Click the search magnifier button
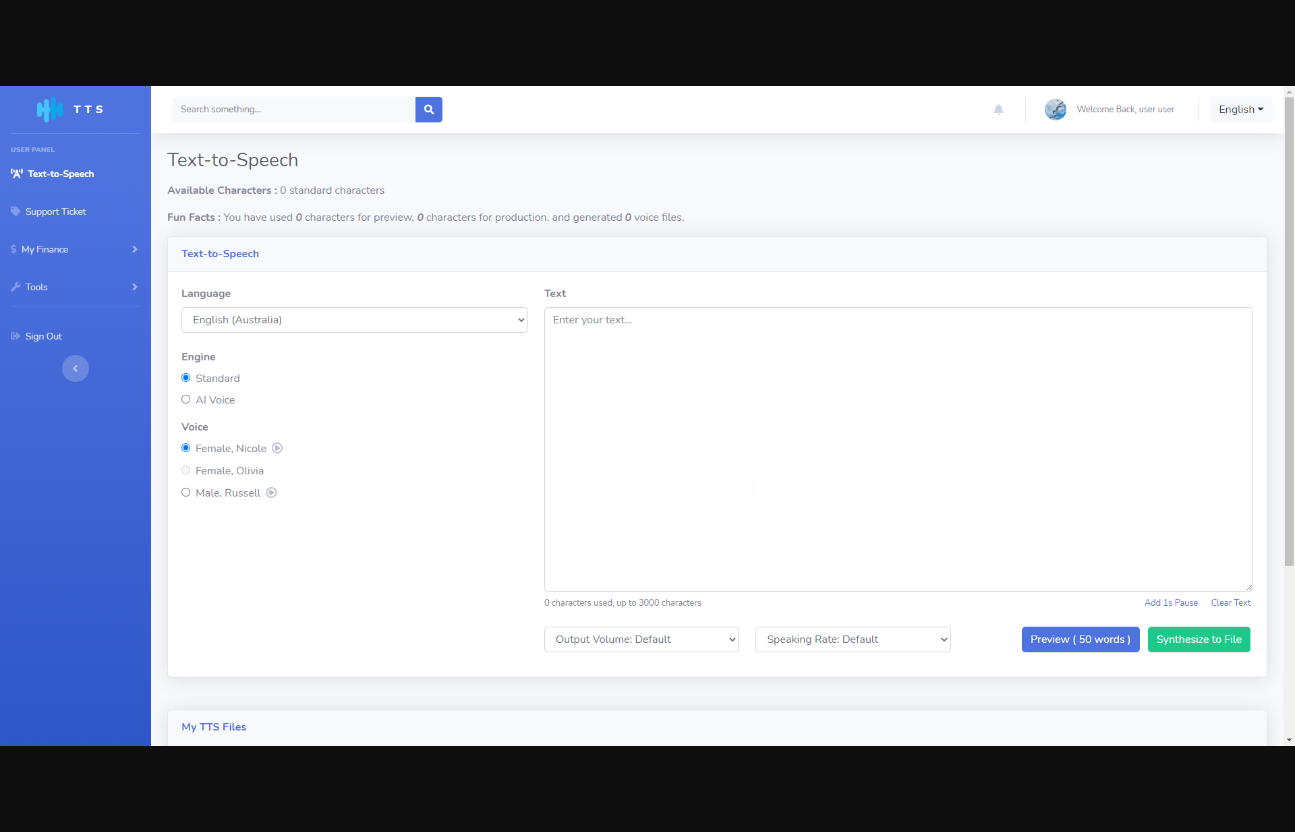This screenshot has height=832, width=1295. click(x=428, y=110)
